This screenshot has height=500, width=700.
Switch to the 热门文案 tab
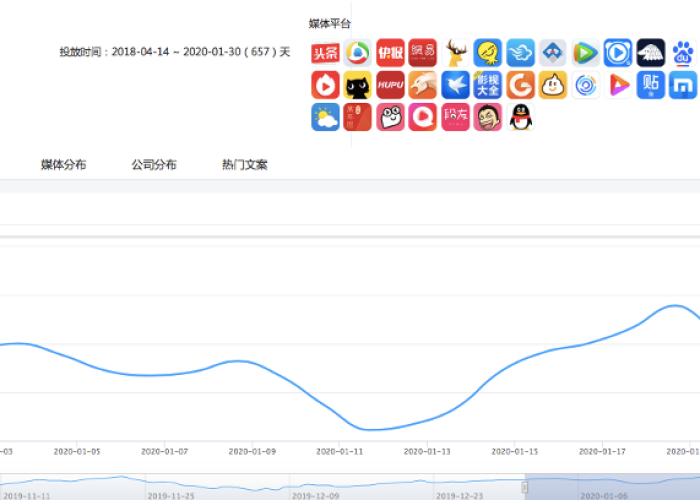245,165
